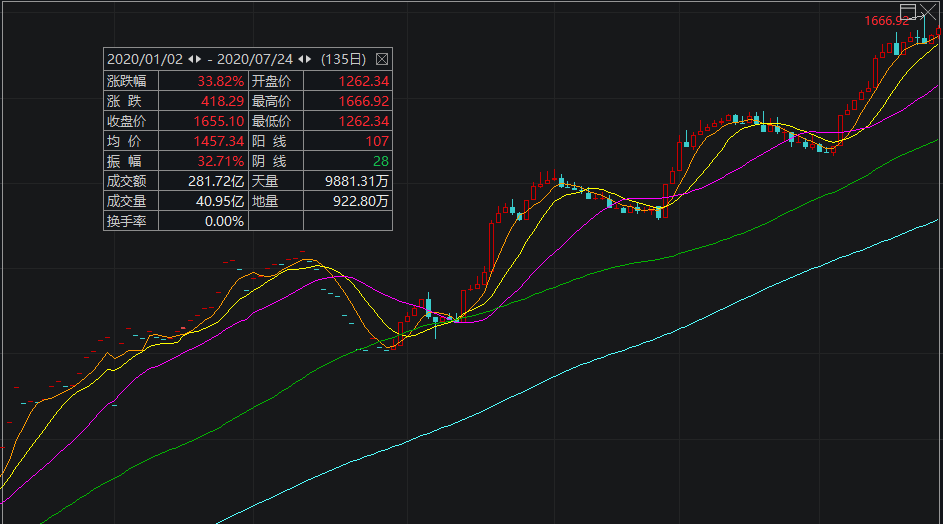
Task: Click the (135日) day count
Action: (x=343, y=59)
